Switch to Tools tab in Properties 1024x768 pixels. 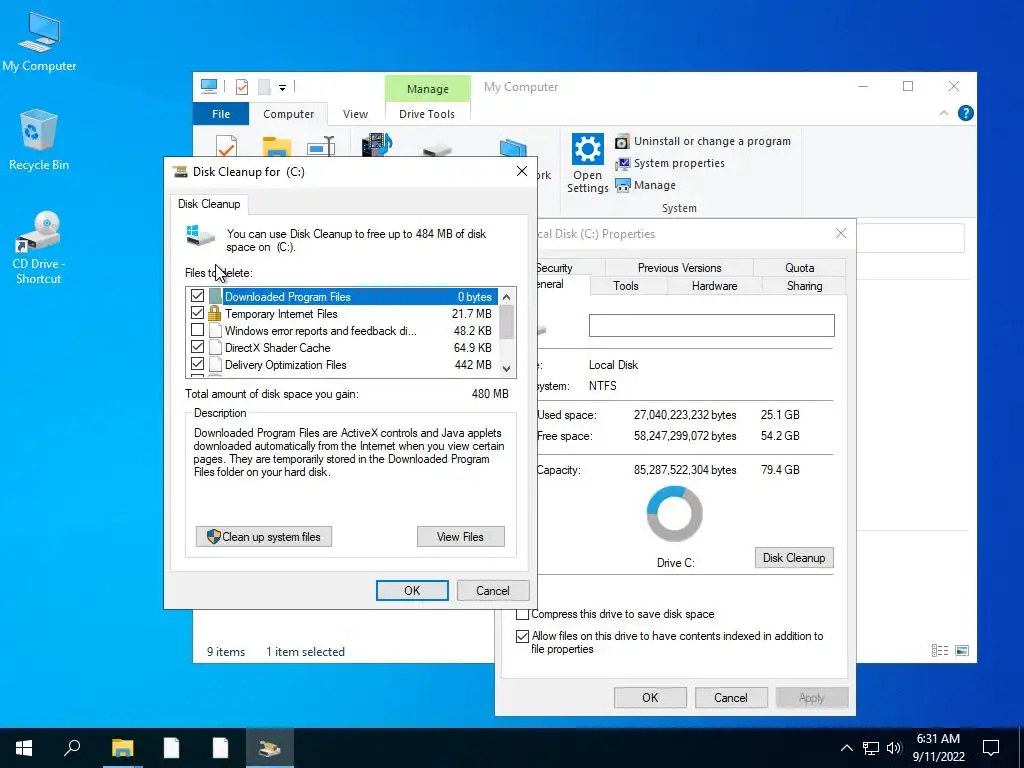626,285
